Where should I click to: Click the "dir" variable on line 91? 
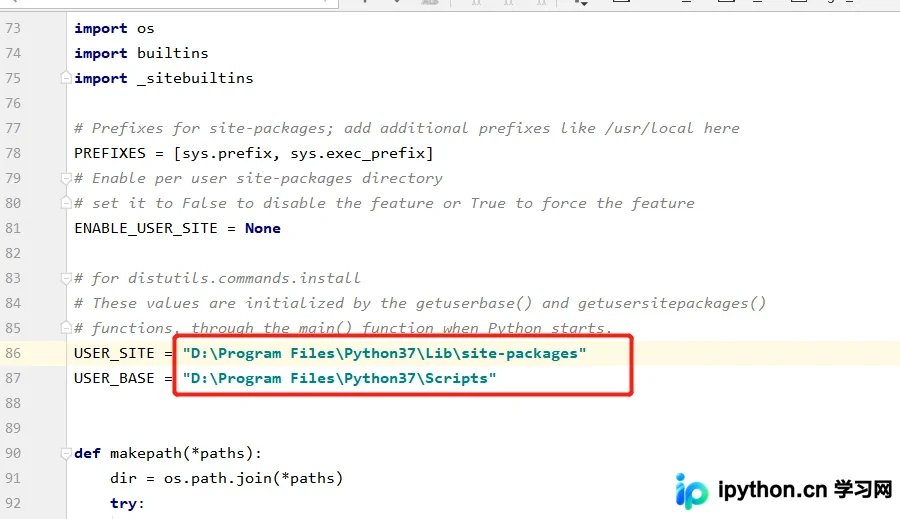123,478
